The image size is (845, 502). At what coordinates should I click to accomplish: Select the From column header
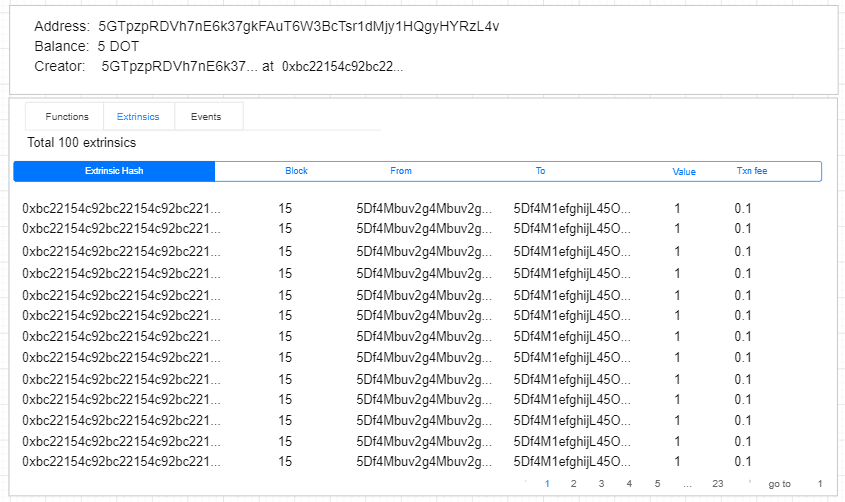tap(401, 171)
